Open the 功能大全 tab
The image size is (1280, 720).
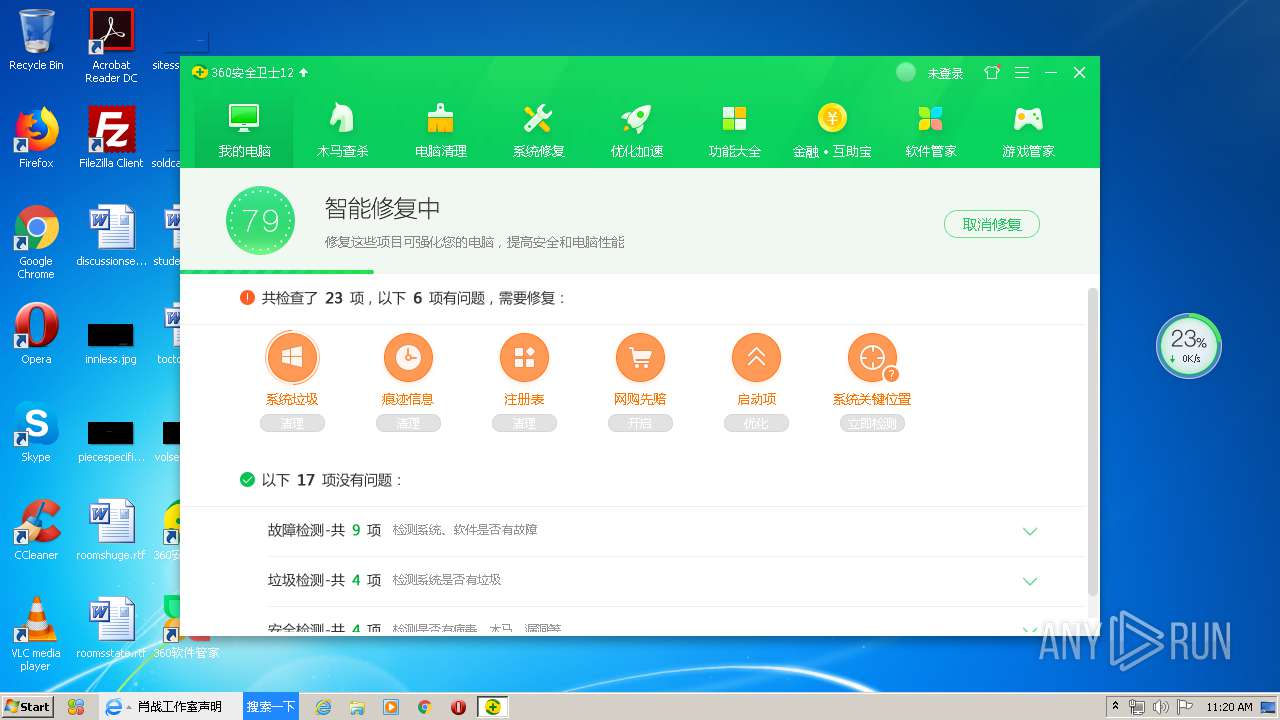click(734, 130)
